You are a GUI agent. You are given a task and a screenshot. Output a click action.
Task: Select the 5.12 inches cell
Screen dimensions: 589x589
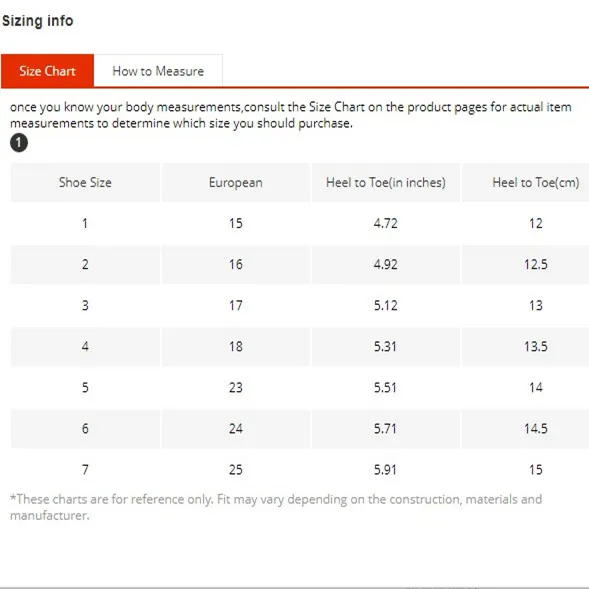386,305
